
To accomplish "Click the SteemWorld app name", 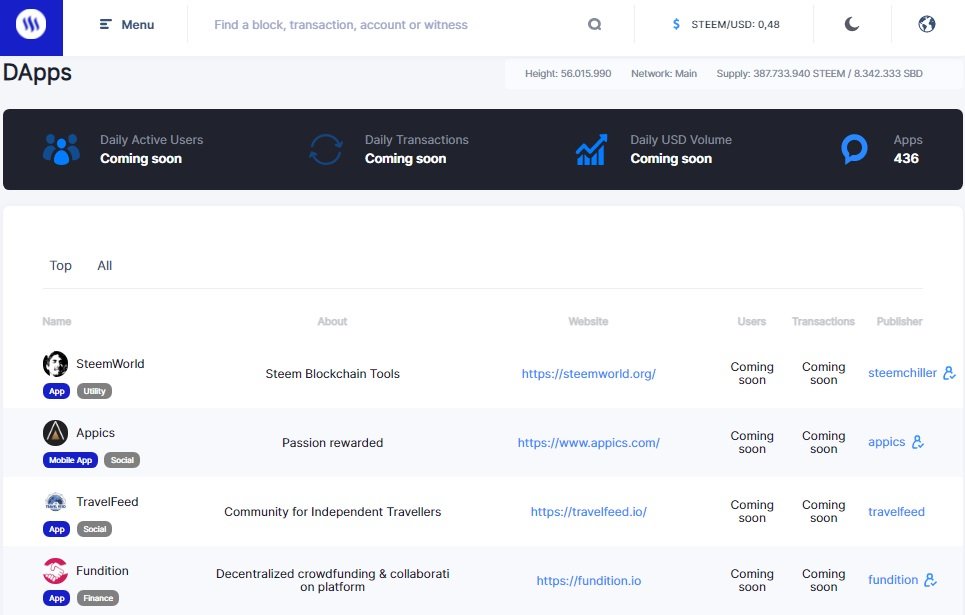I will pyautogui.click(x=110, y=364).
